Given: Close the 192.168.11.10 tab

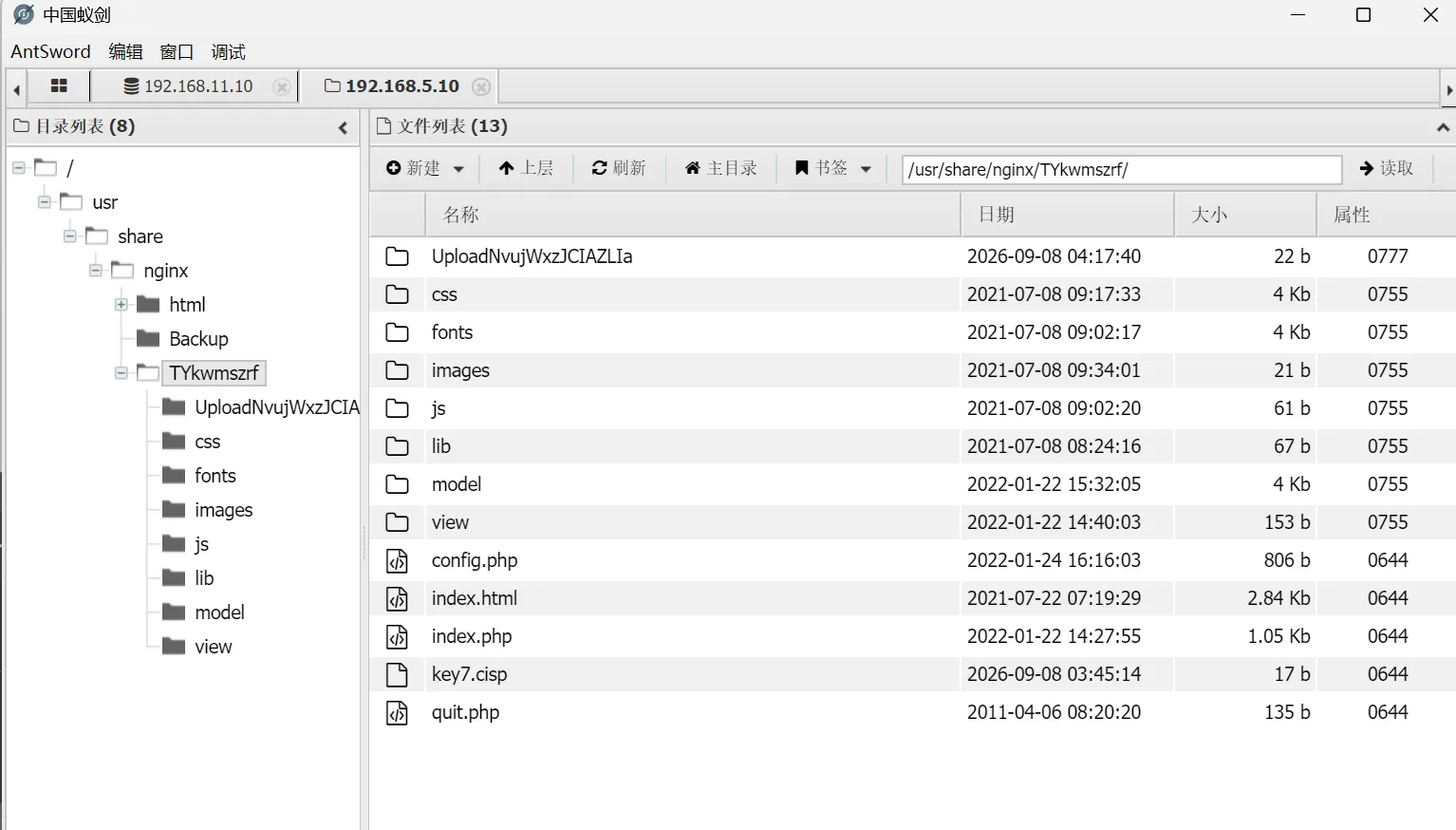Looking at the screenshot, I should coord(282,86).
